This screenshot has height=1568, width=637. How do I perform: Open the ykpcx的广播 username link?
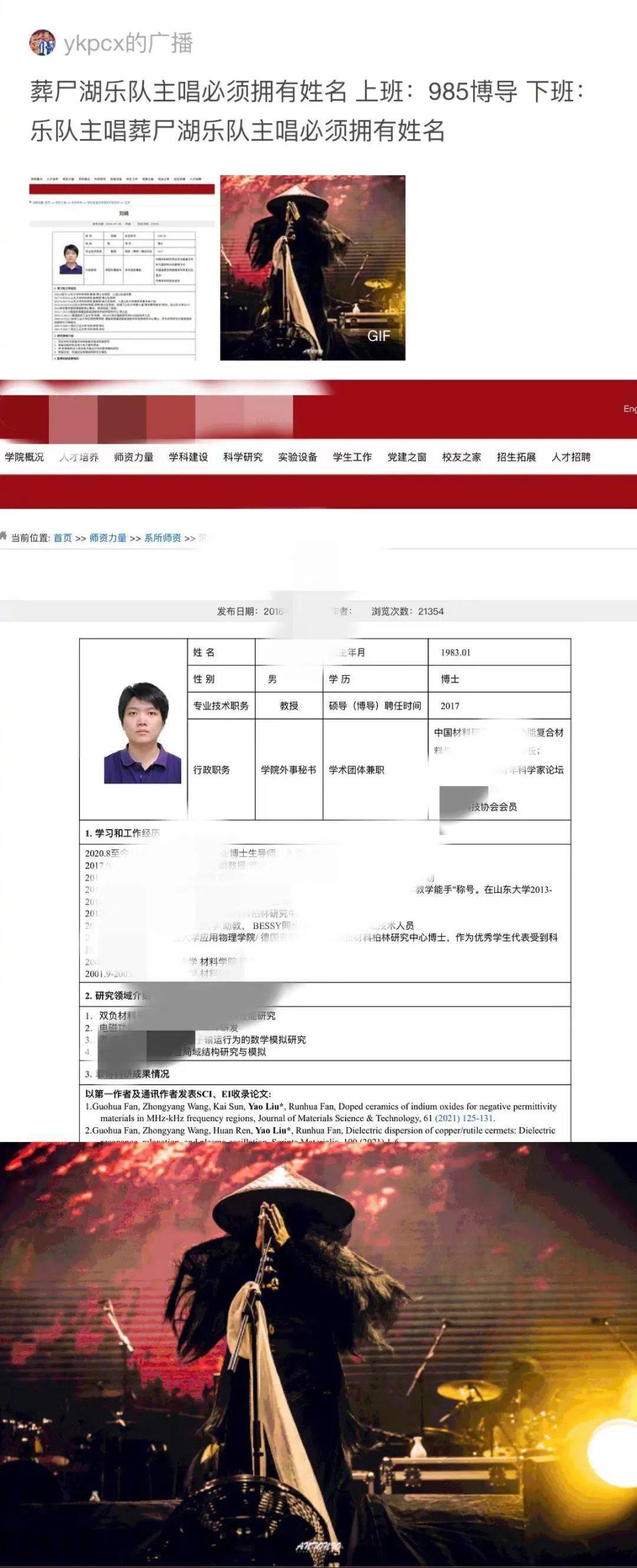(x=129, y=44)
